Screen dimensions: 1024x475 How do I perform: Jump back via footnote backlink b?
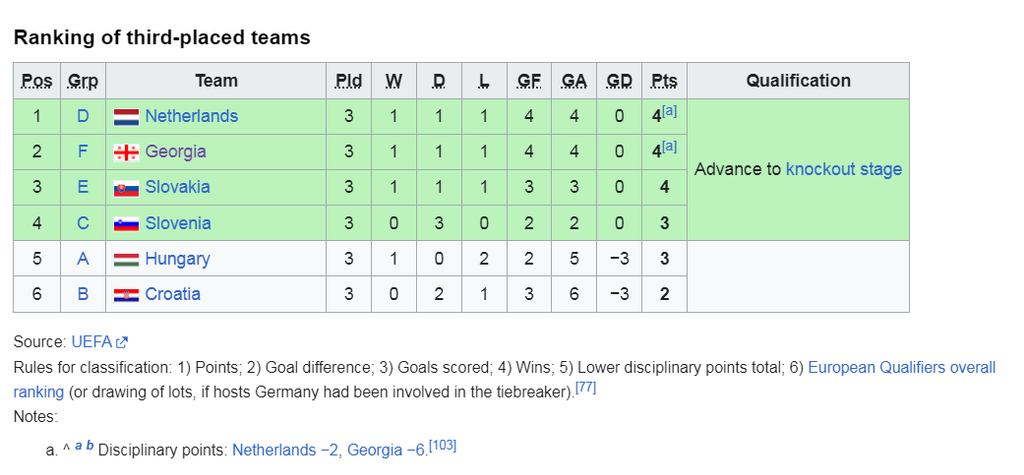[89, 446]
